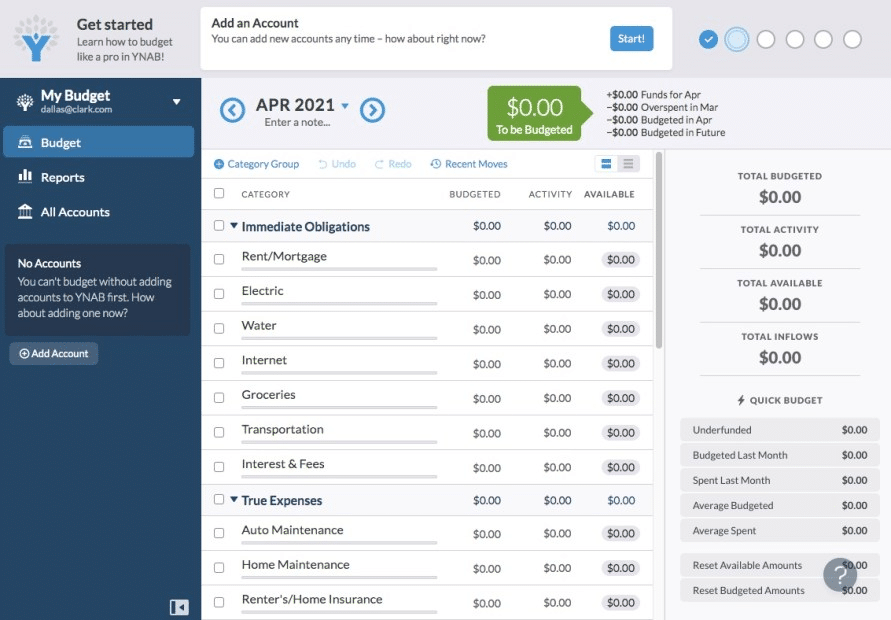
Task: Open the Budget section
Action: click(99, 142)
